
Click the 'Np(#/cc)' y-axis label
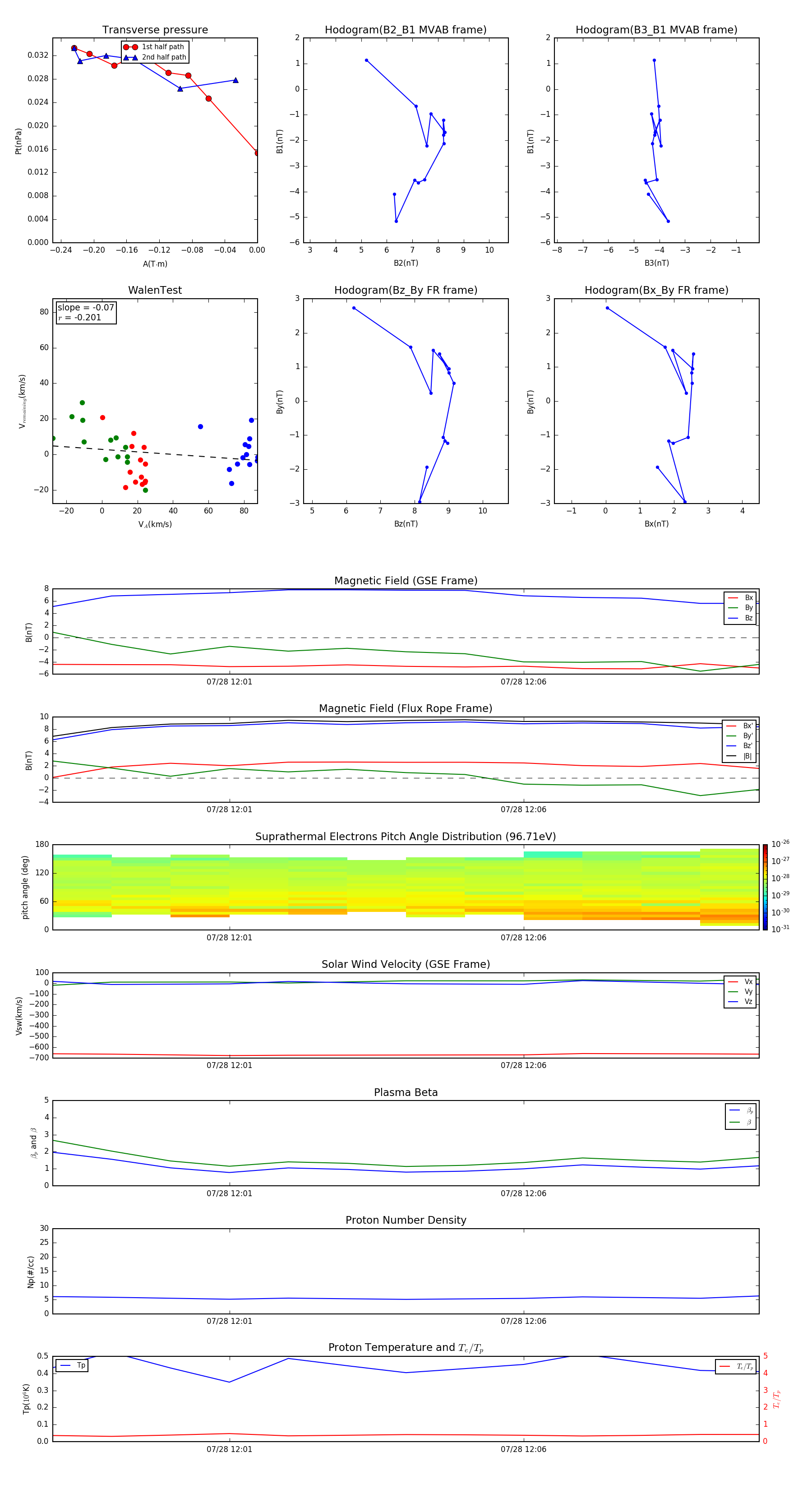(x=31, y=1271)
